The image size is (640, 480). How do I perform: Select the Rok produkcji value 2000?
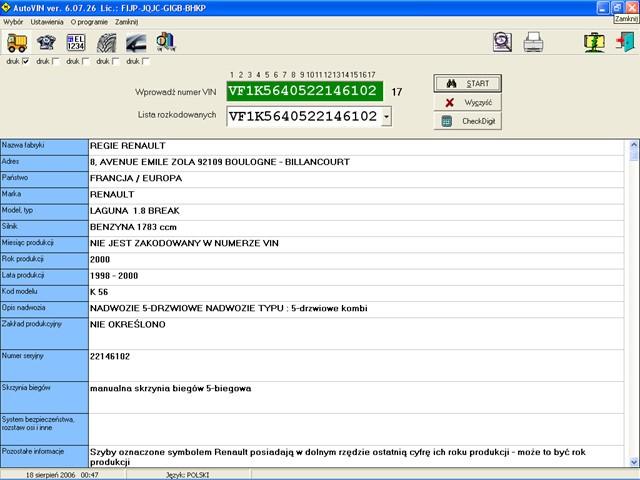tap(356, 260)
